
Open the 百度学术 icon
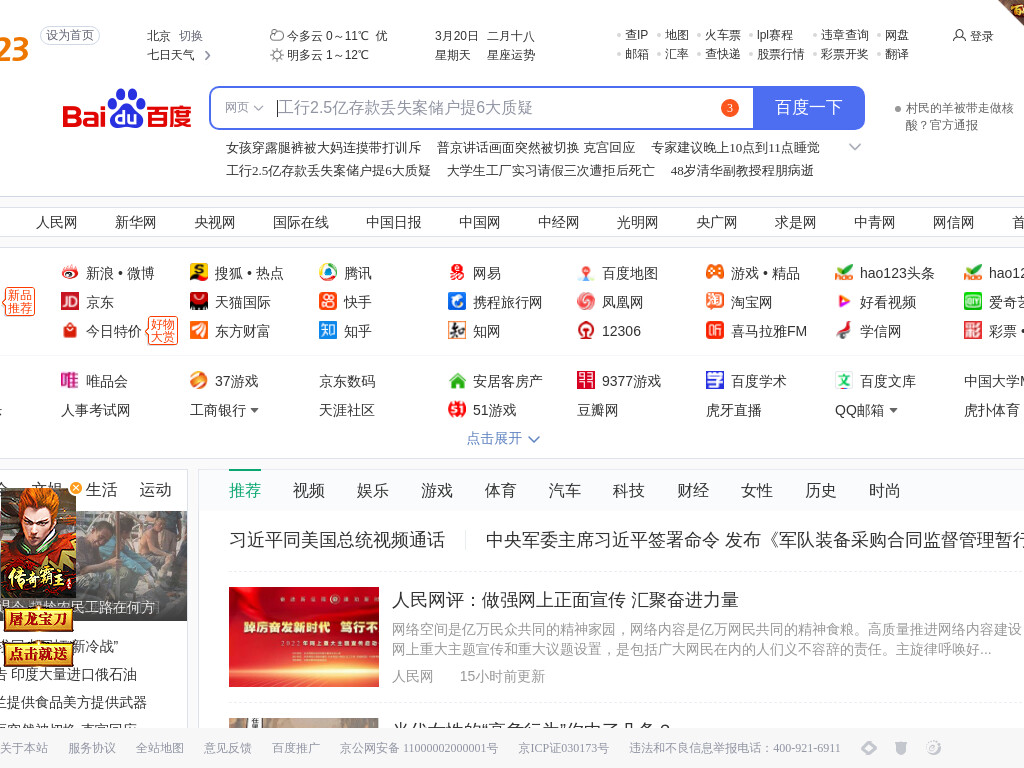click(x=715, y=380)
